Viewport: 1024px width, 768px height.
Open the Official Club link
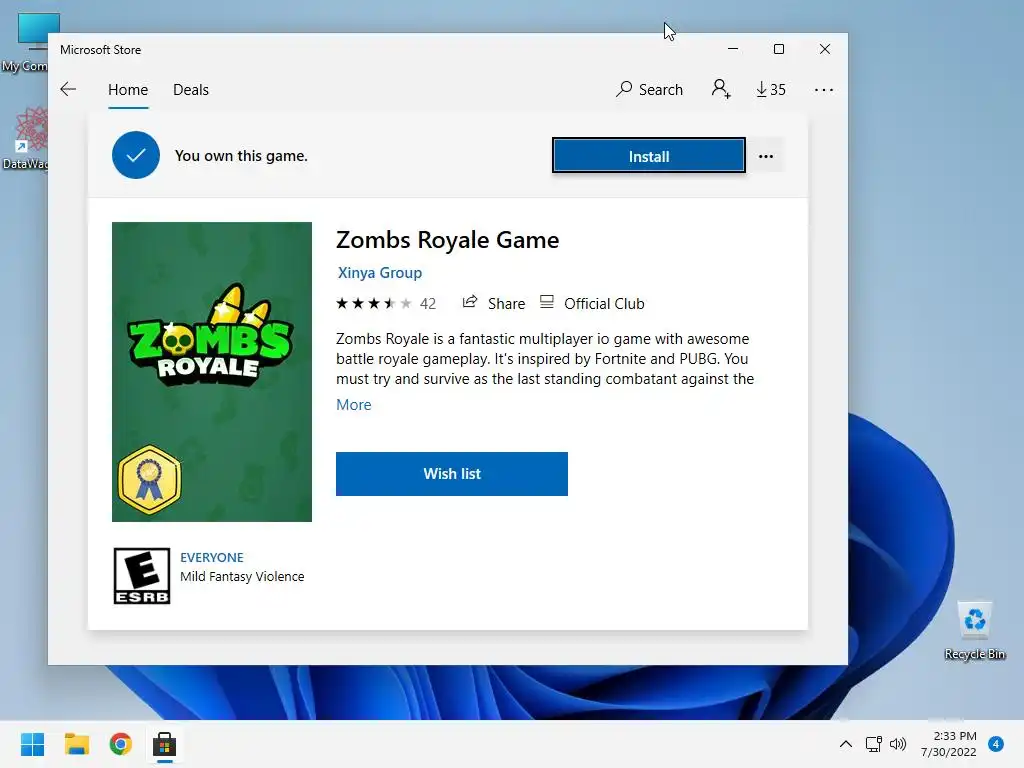click(x=592, y=303)
